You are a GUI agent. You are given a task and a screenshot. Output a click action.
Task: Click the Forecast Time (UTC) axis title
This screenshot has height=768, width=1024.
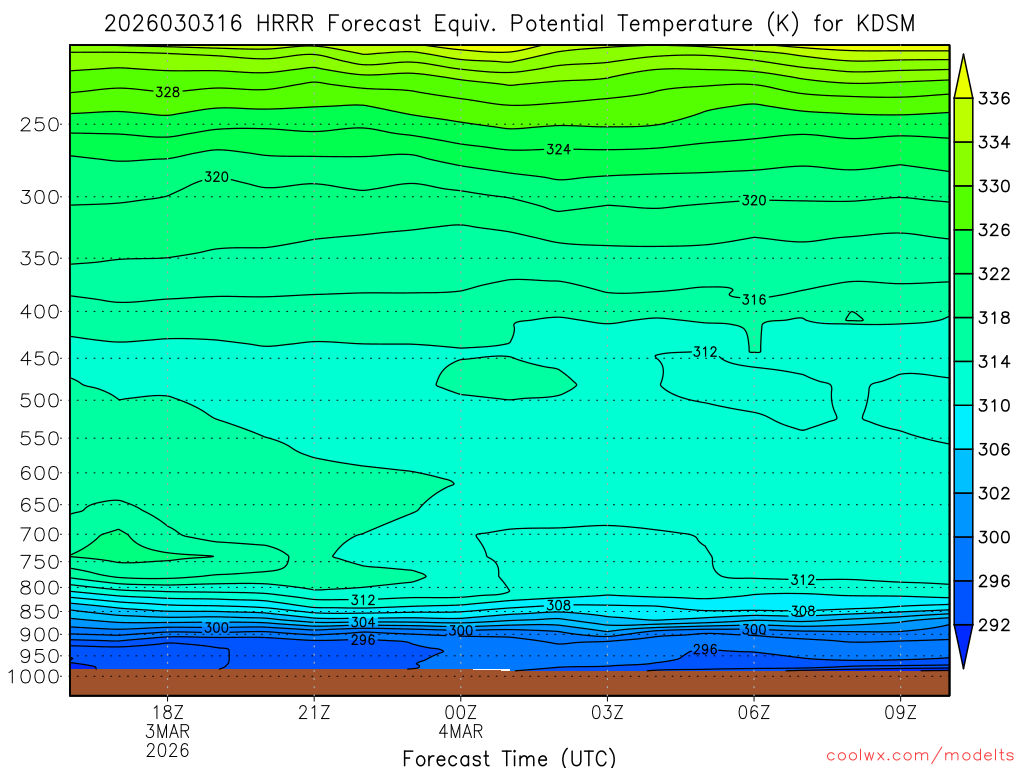(x=509, y=758)
